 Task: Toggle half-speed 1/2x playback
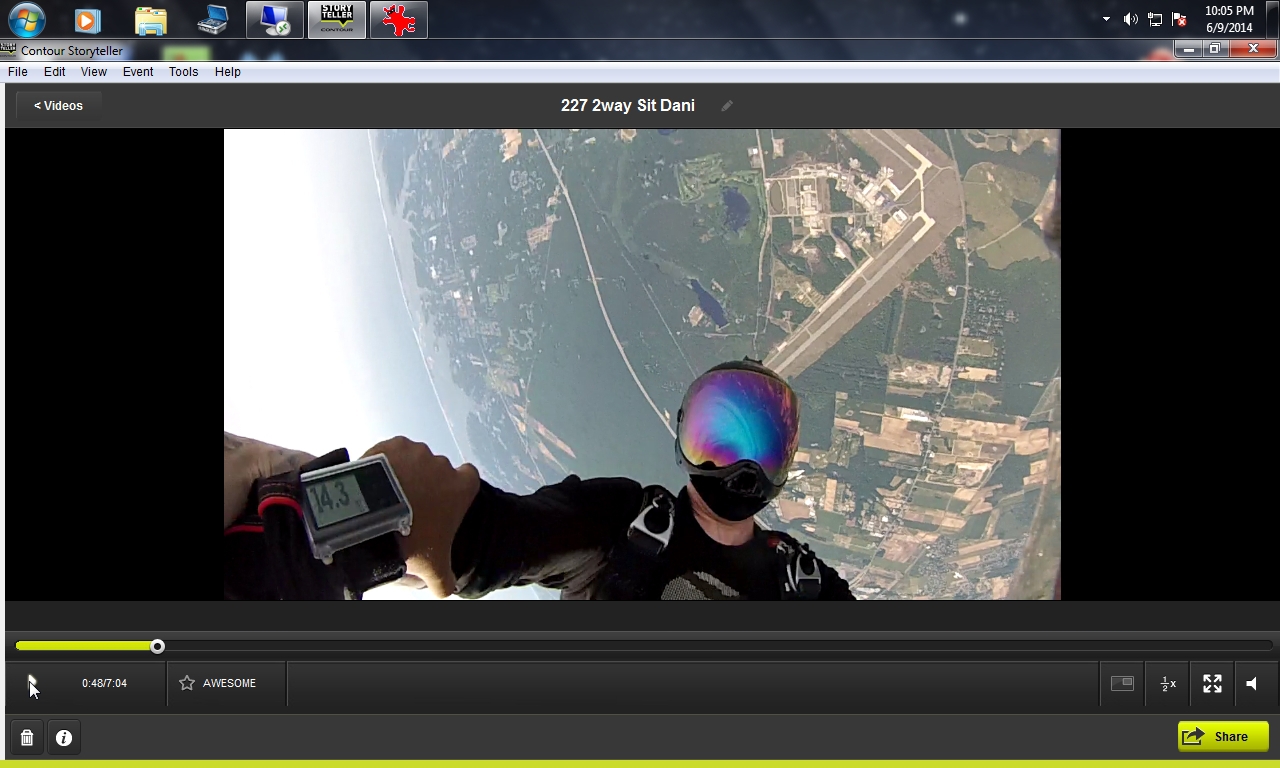pyautogui.click(x=1167, y=684)
